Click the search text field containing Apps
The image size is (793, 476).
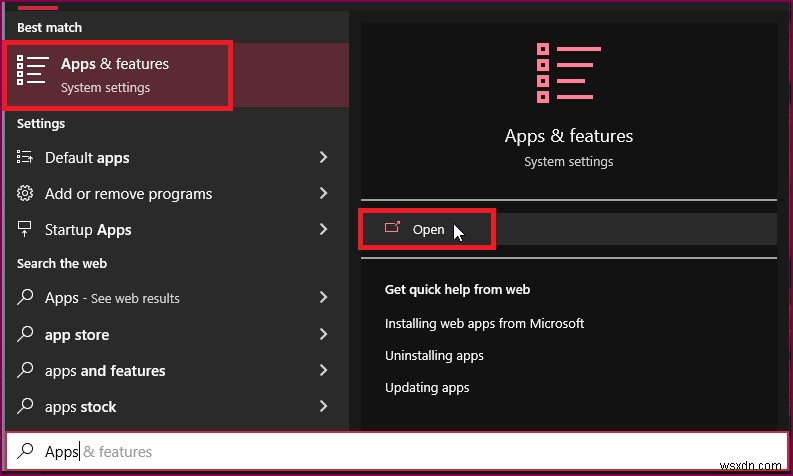[x=397, y=451]
